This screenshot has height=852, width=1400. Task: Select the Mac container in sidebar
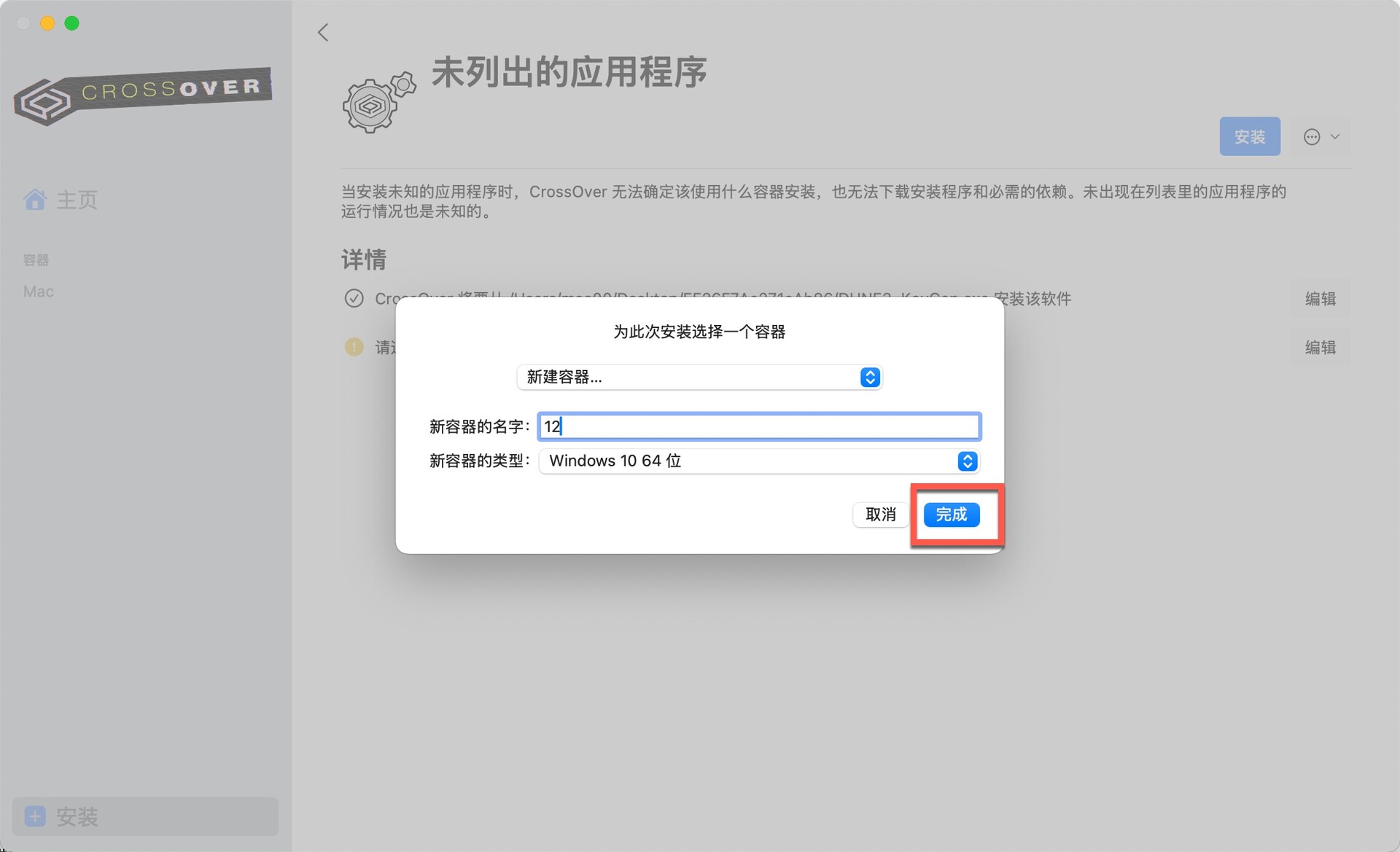pyautogui.click(x=39, y=292)
